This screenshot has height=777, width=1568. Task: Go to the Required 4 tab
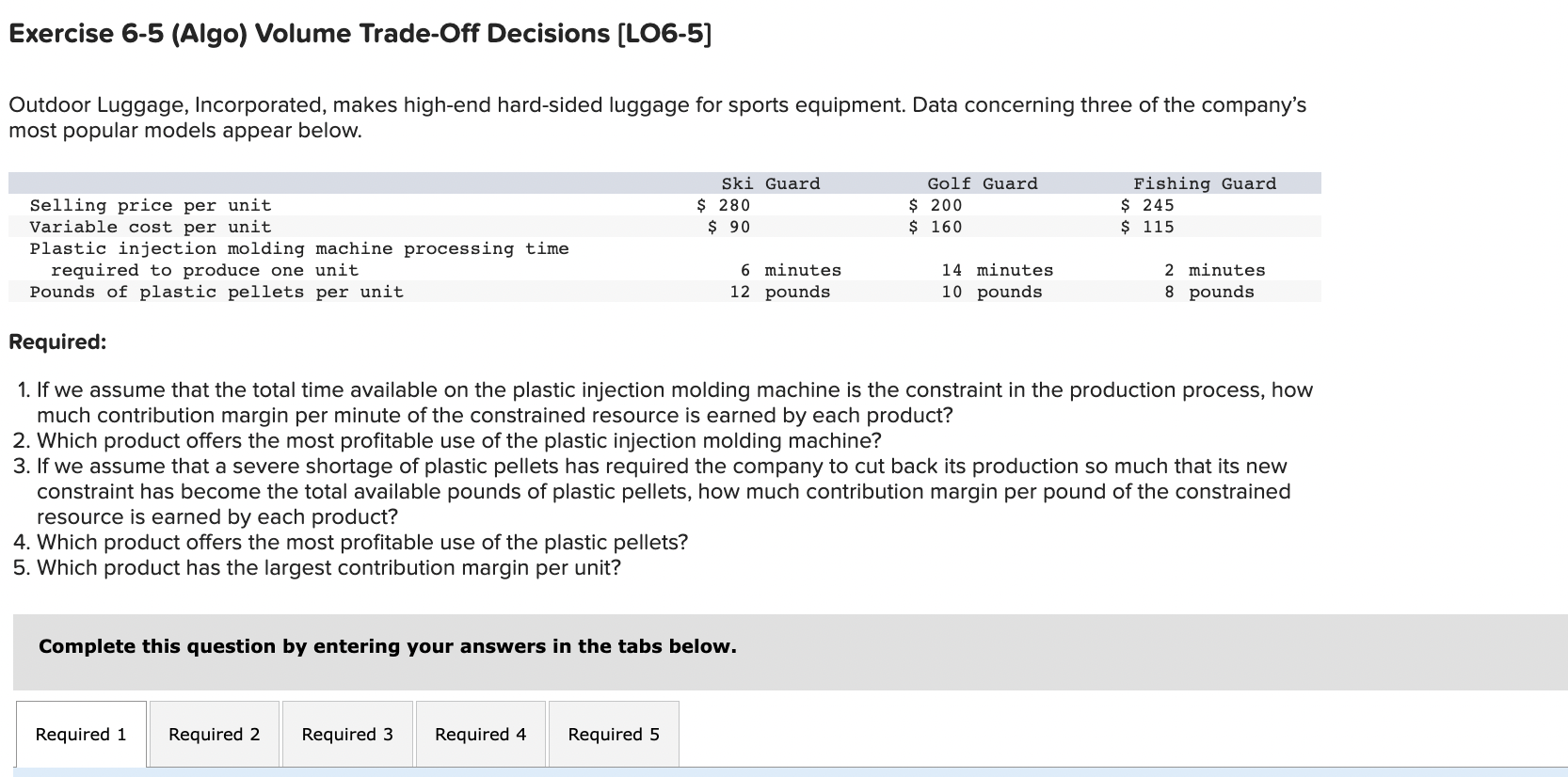pos(481,734)
